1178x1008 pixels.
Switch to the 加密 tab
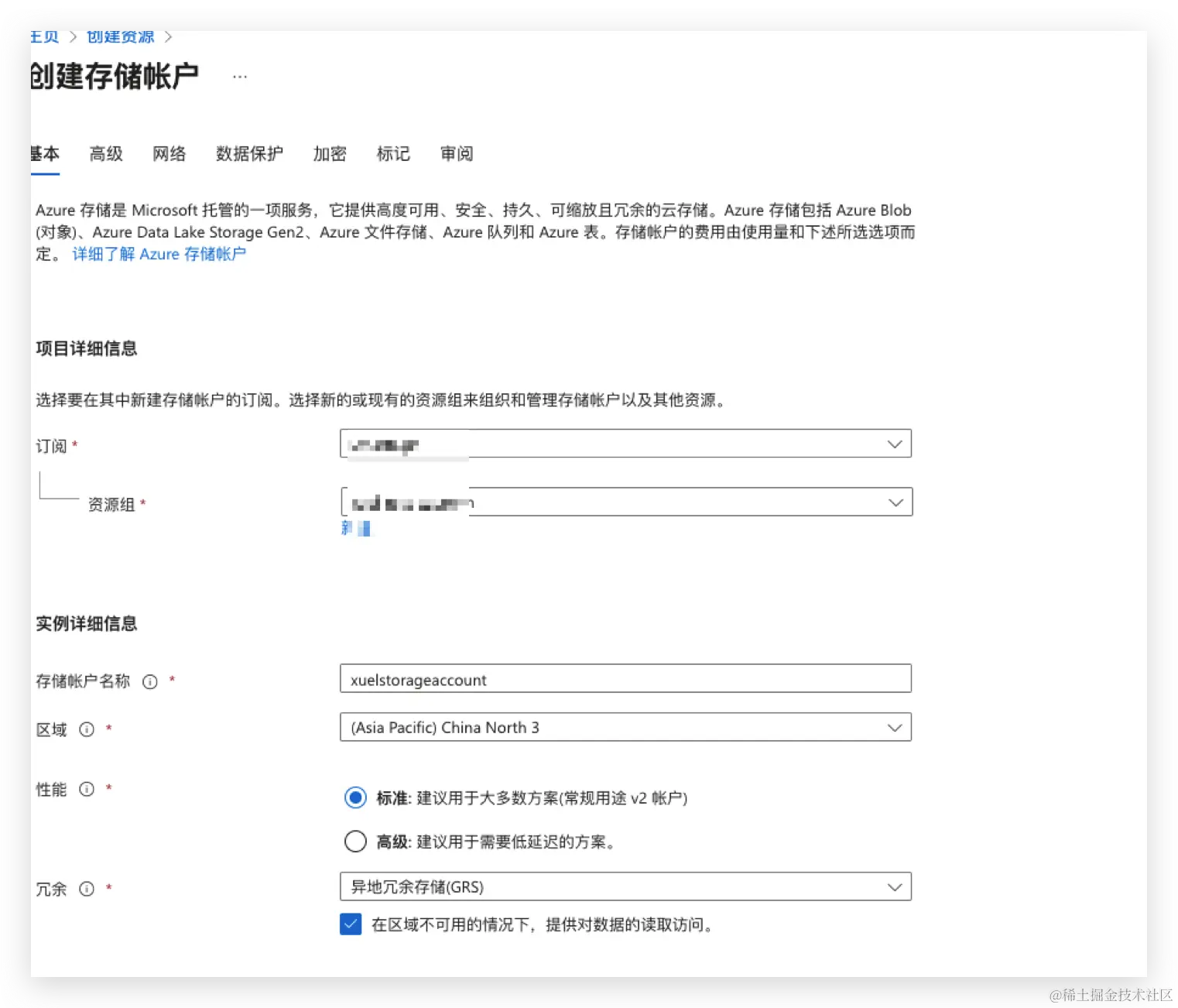click(x=330, y=153)
